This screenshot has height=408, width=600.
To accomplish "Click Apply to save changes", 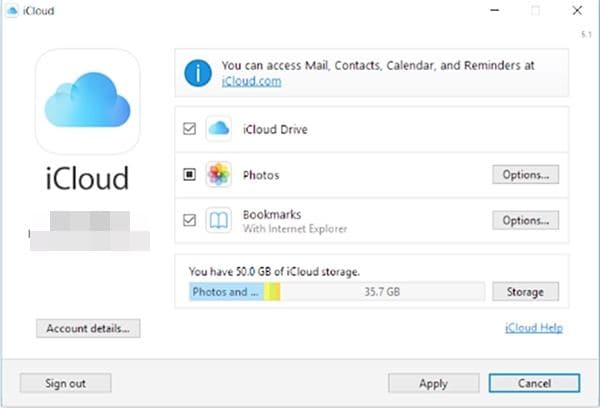I will point(433,383).
